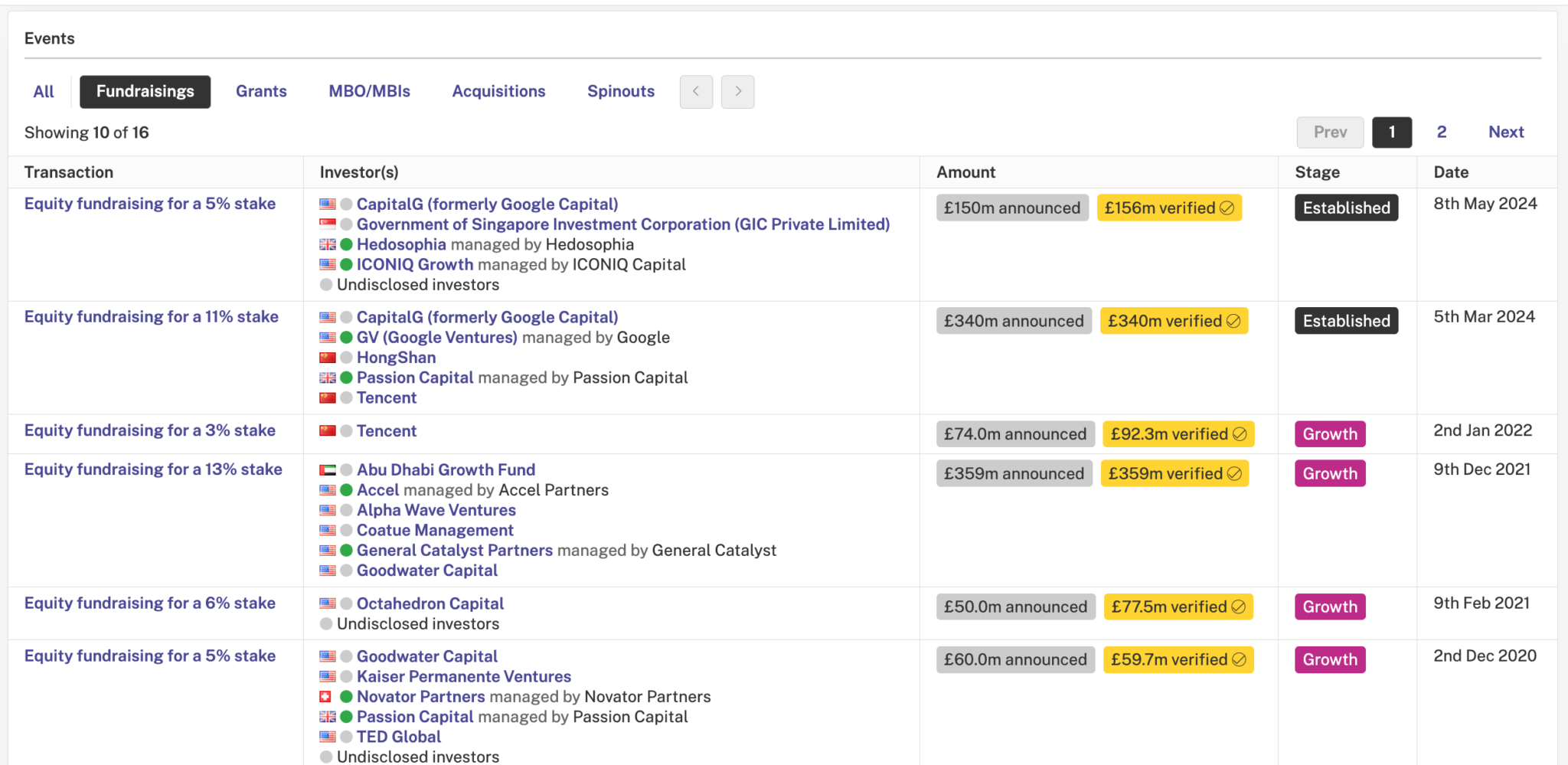
Task: Click the green dot beside GV (Google Ventures)
Action: click(x=346, y=338)
